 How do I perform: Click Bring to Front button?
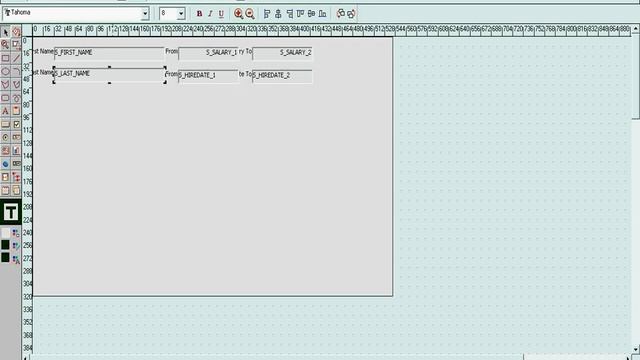point(340,14)
